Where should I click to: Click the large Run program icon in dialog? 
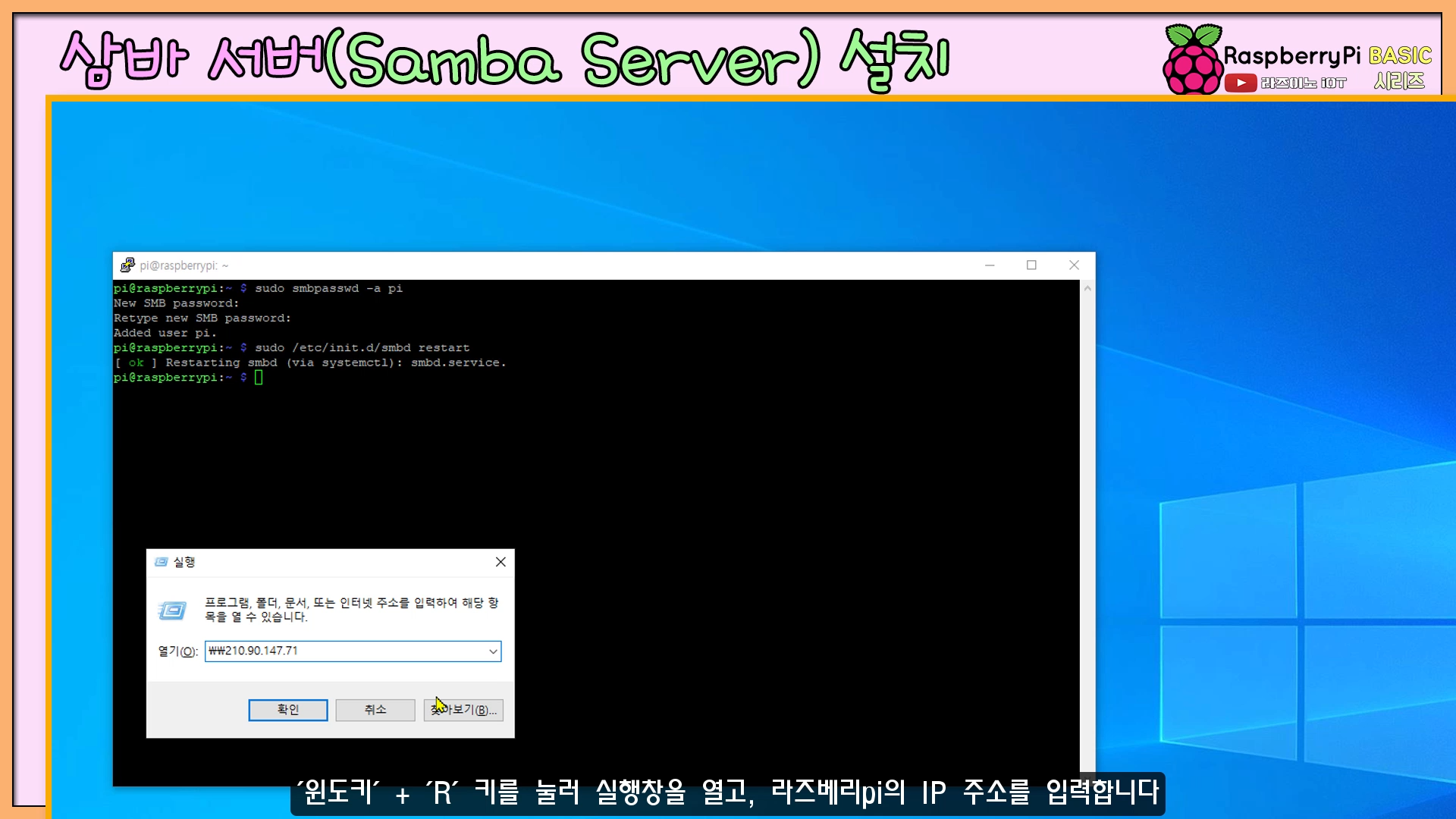[172, 610]
